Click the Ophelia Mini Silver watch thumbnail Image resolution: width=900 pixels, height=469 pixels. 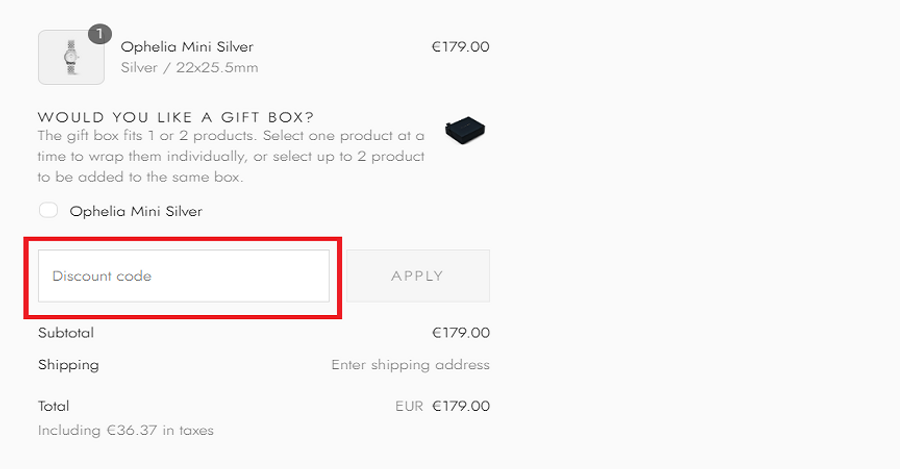[x=71, y=57]
